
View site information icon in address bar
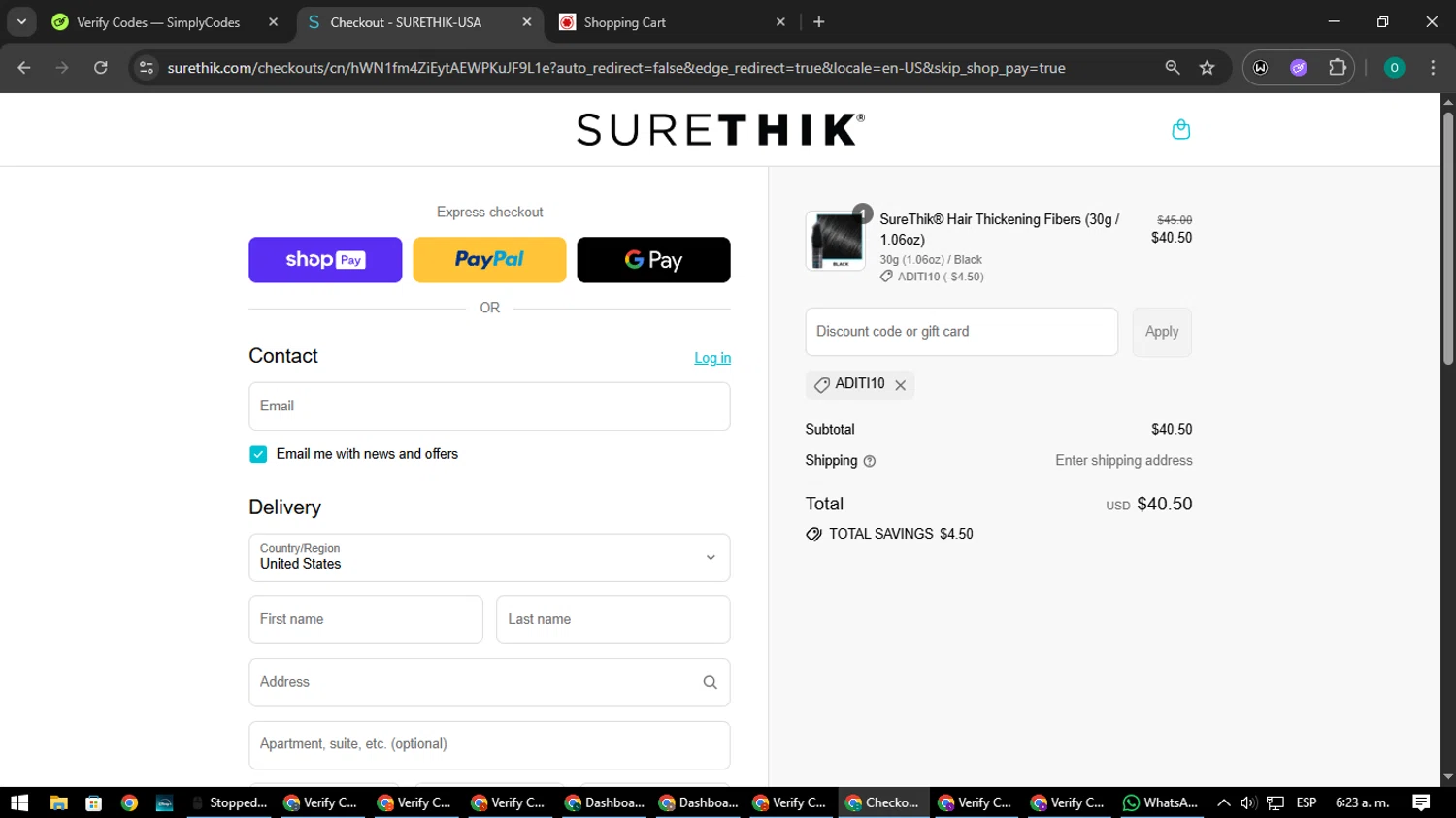147,68
